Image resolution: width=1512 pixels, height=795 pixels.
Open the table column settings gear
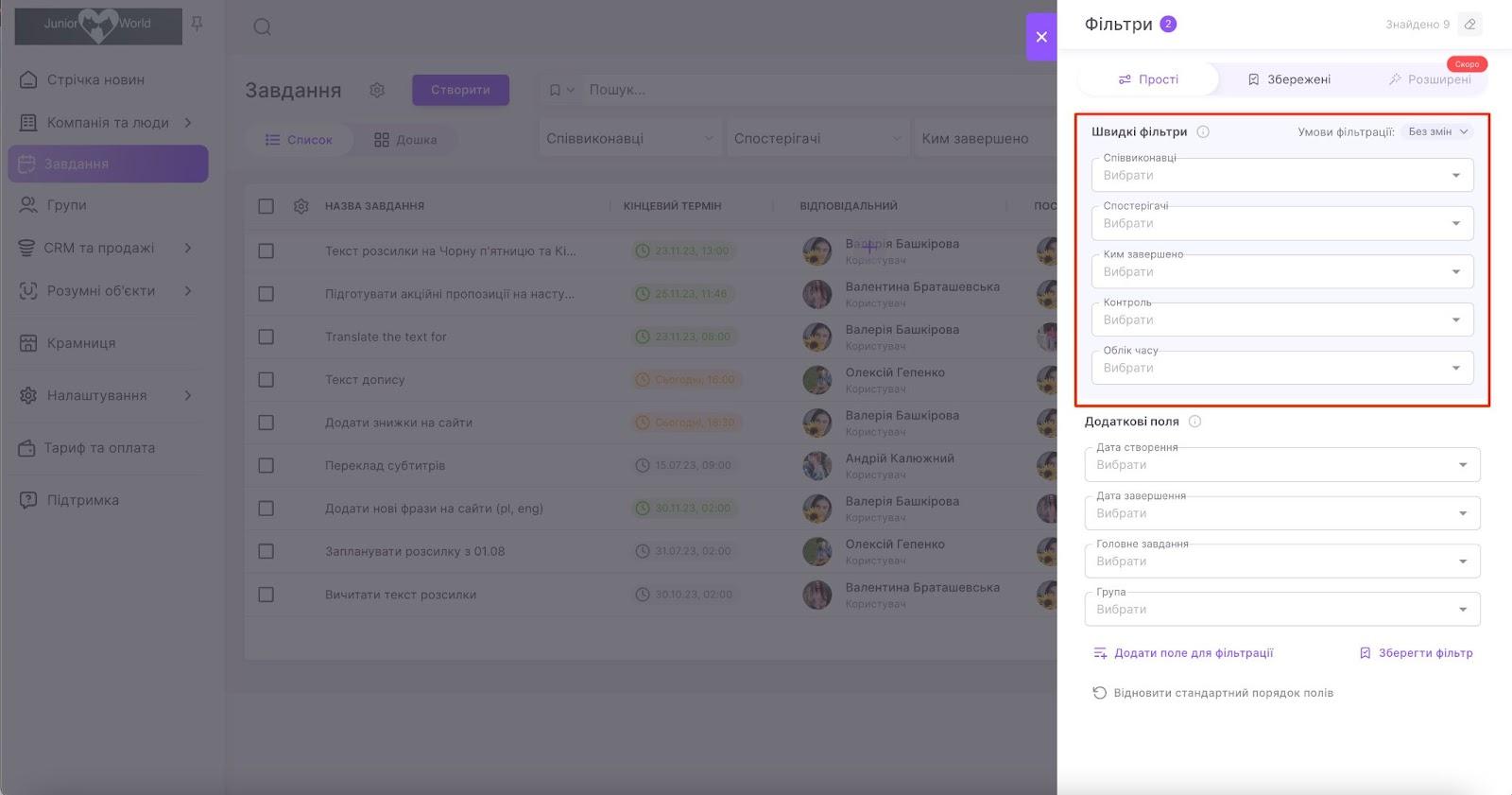(301, 206)
